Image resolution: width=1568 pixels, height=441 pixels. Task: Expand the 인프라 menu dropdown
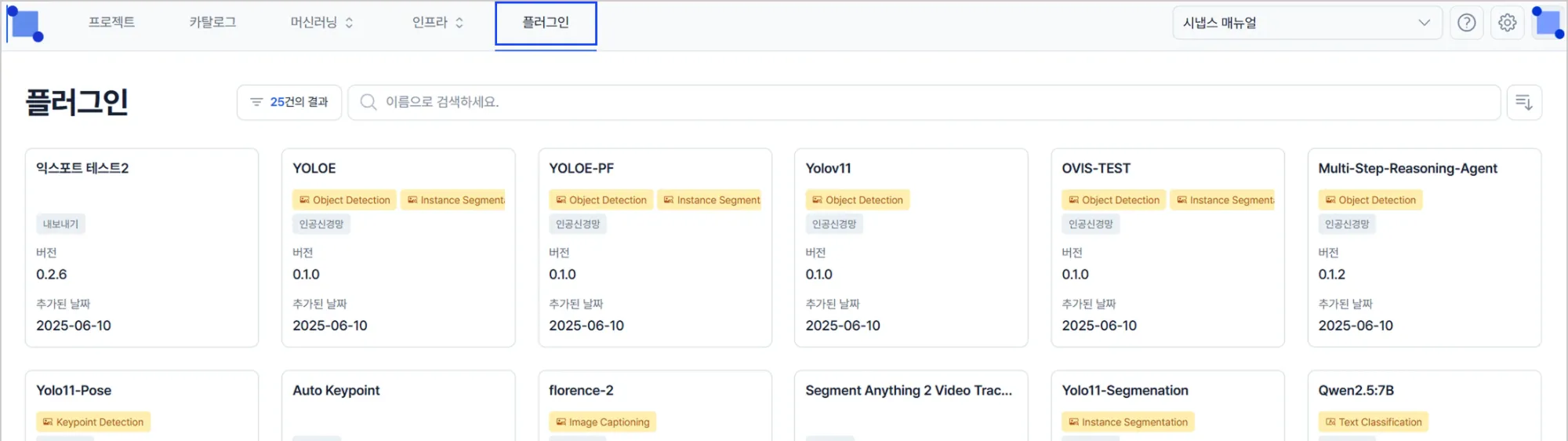coord(437,23)
